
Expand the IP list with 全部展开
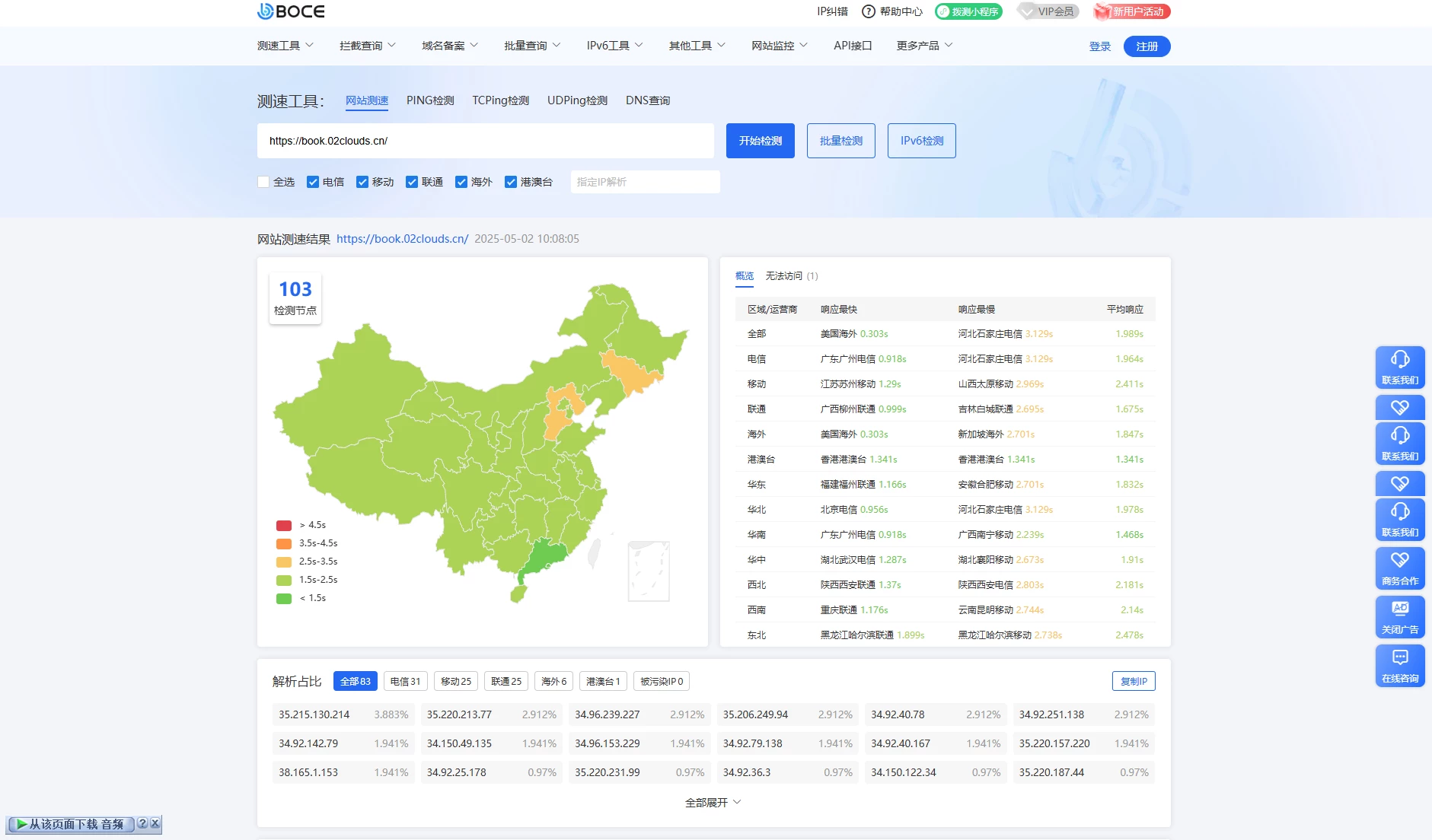pos(713,803)
